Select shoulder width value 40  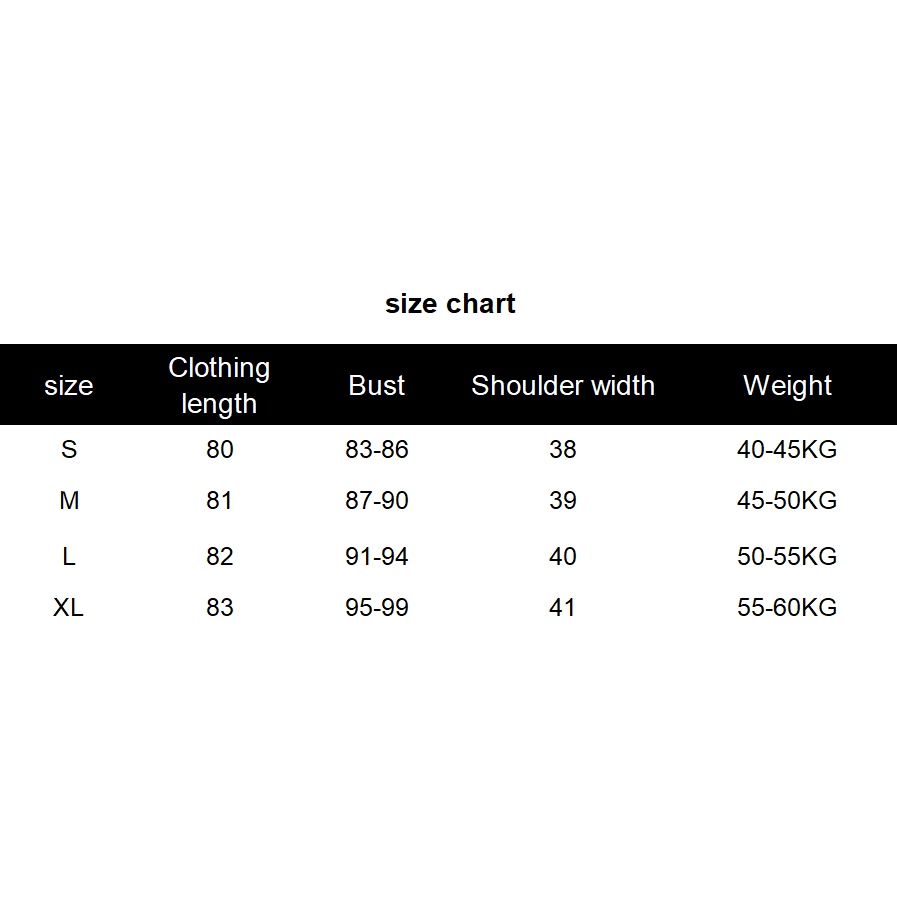click(x=563, y=557)
